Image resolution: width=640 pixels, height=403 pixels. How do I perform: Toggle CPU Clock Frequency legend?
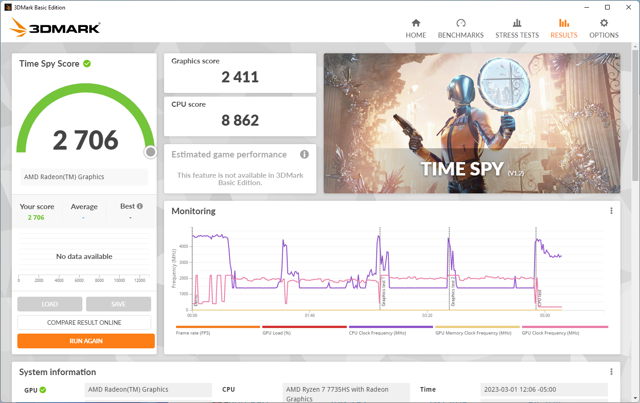point(391,330)
